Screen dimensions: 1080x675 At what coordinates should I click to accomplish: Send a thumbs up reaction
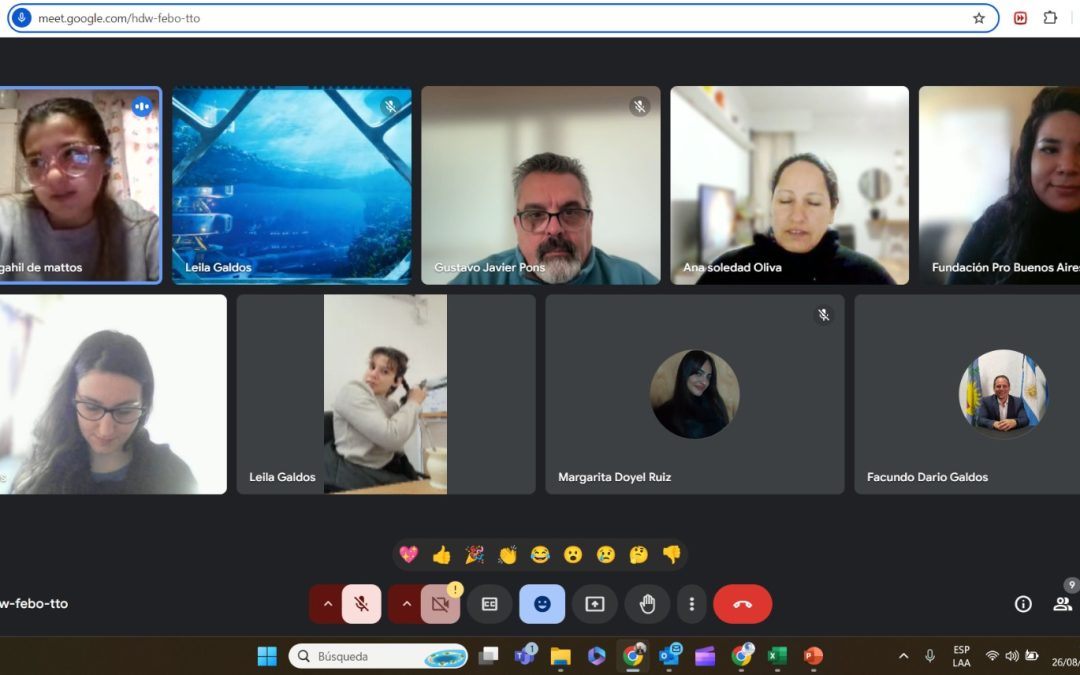[x=441, y=554]
